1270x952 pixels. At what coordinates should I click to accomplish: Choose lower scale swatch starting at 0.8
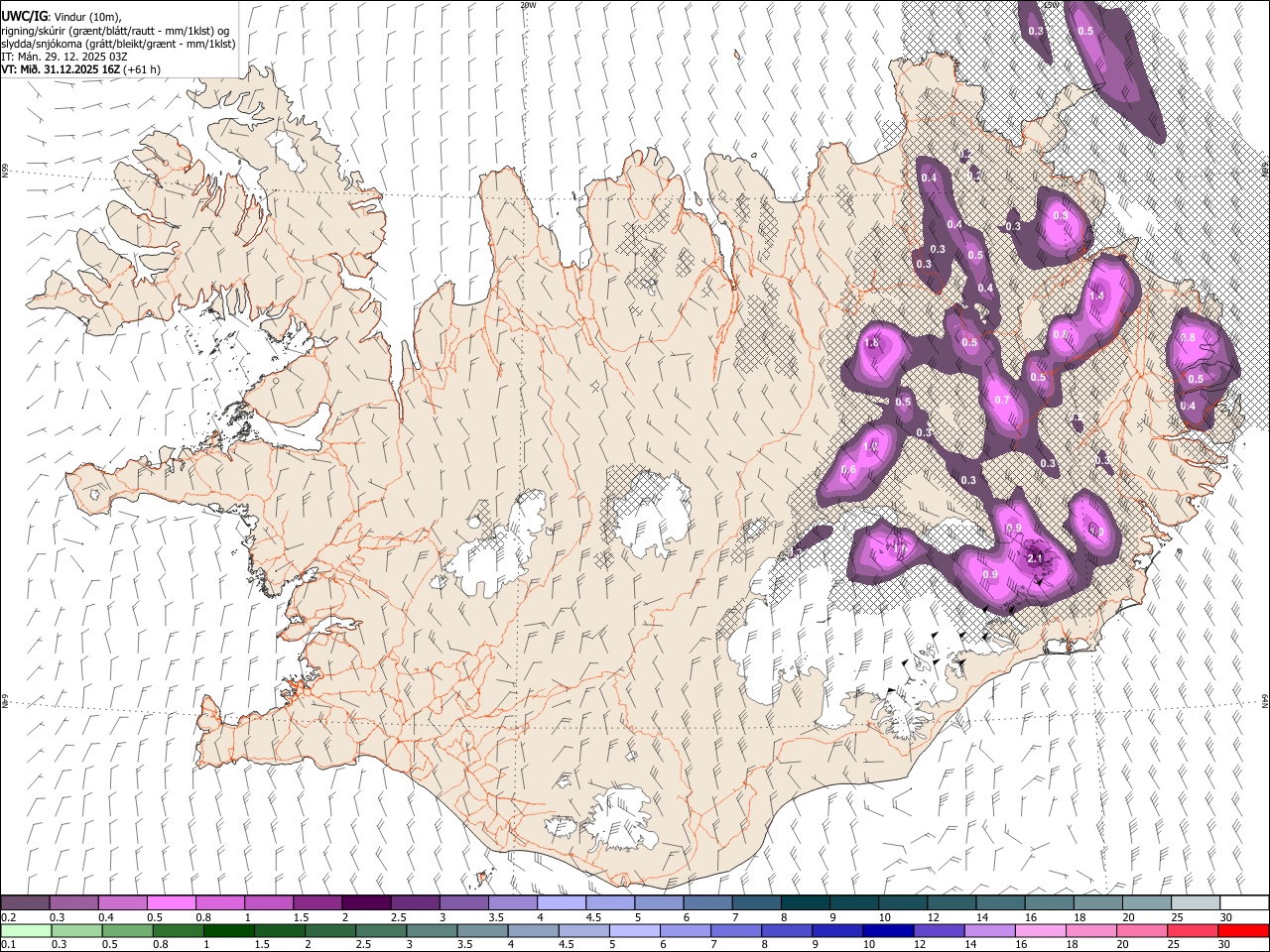click(178, 930)
